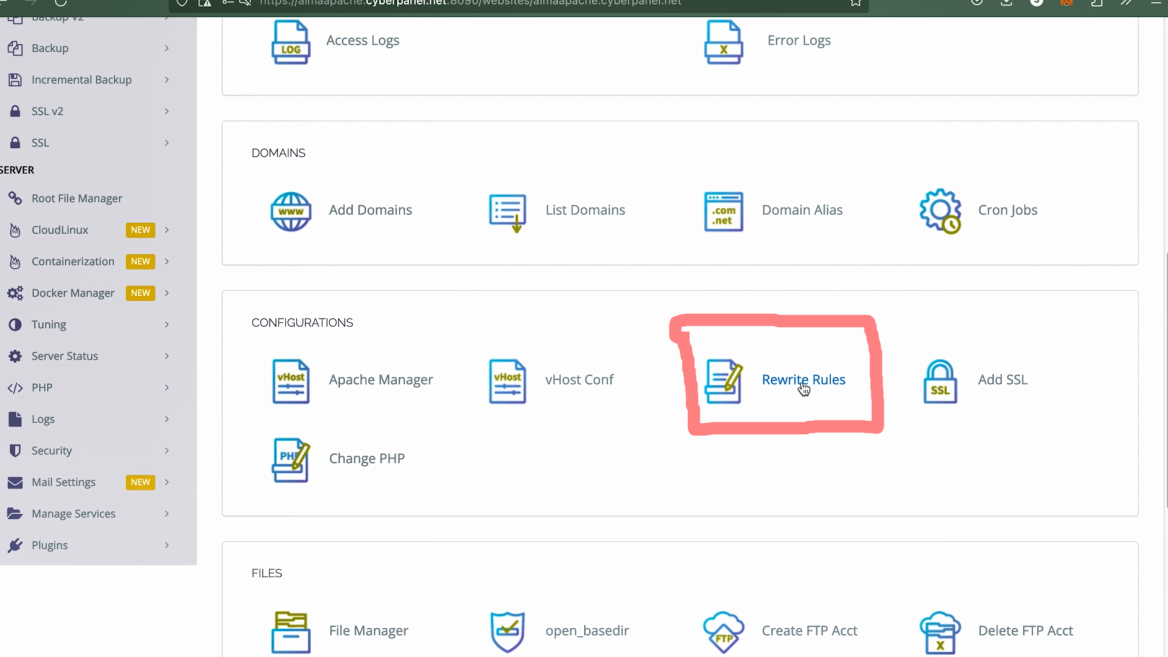Click the highlighted Rewrite Rules icon
The width and height of the screenshot is (1168, 657).
[x=724, y=381]
